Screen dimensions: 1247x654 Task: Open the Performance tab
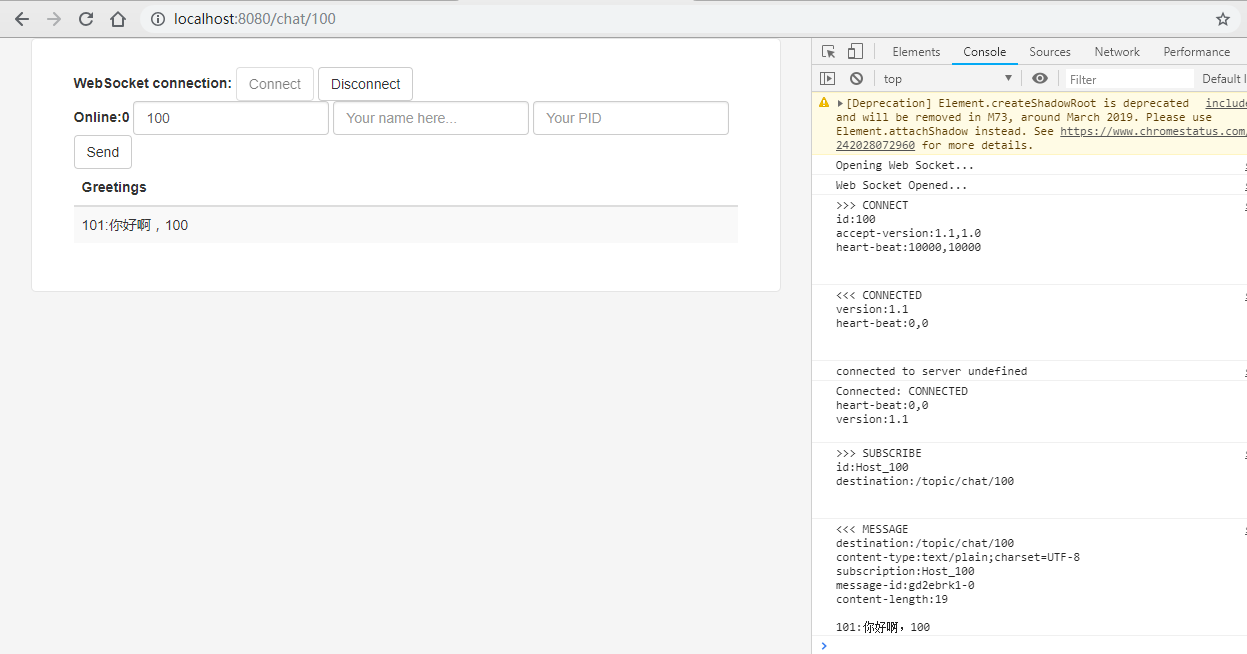1197,52
